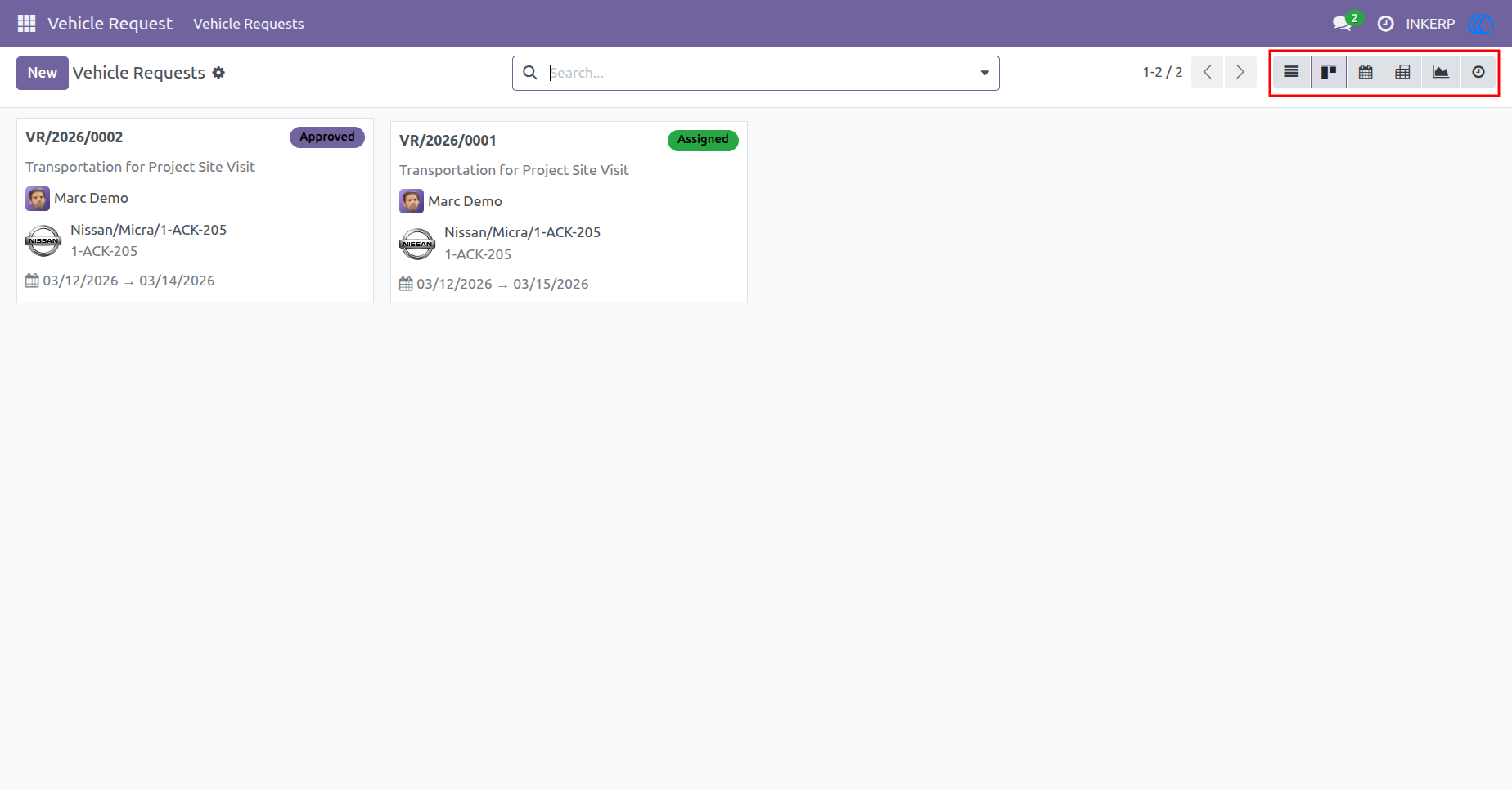Open the conversations messages icon

[x=1342, y=24]
